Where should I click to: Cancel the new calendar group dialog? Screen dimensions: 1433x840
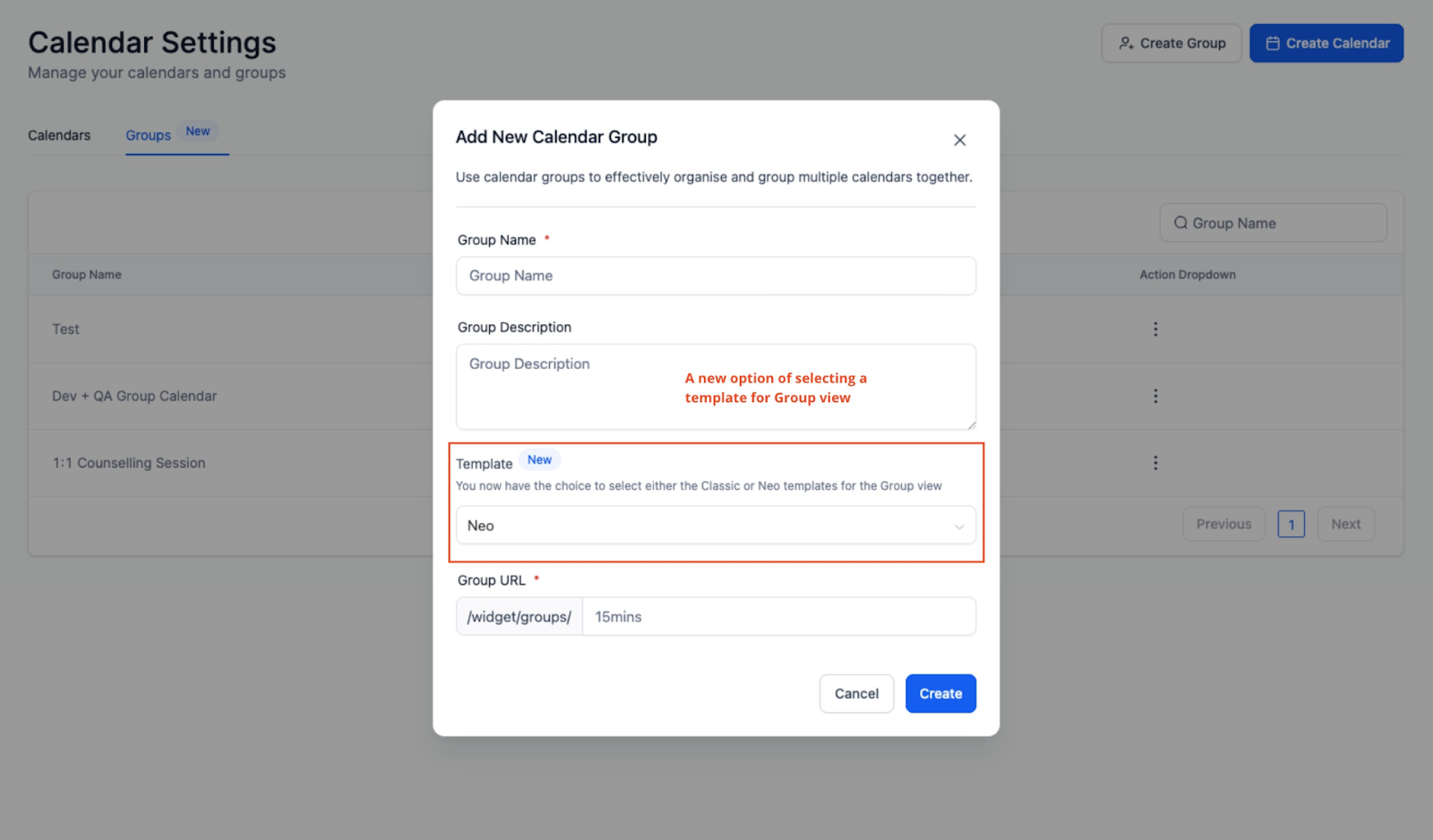856,694
